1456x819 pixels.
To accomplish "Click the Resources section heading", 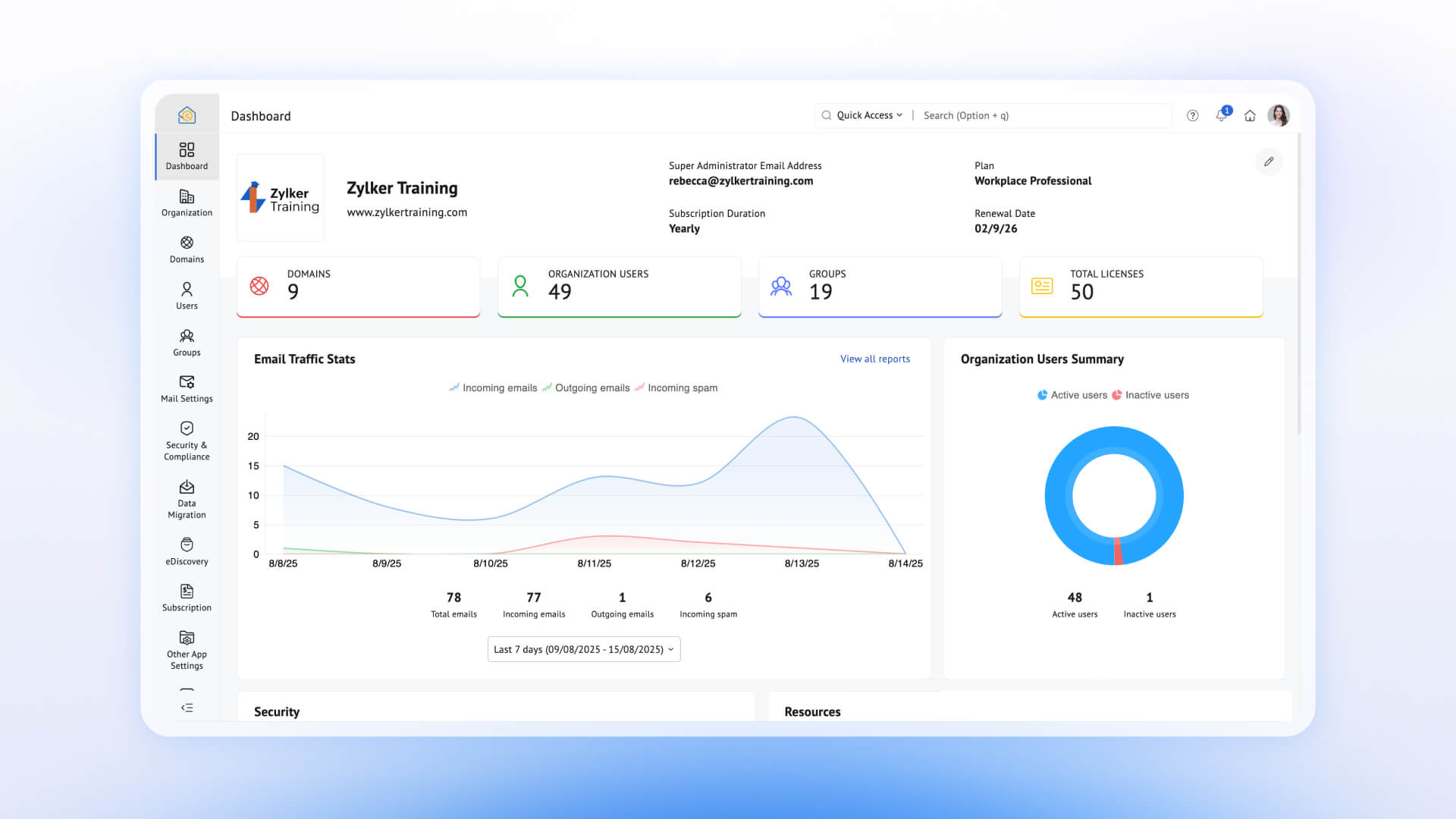I will 812,711.
